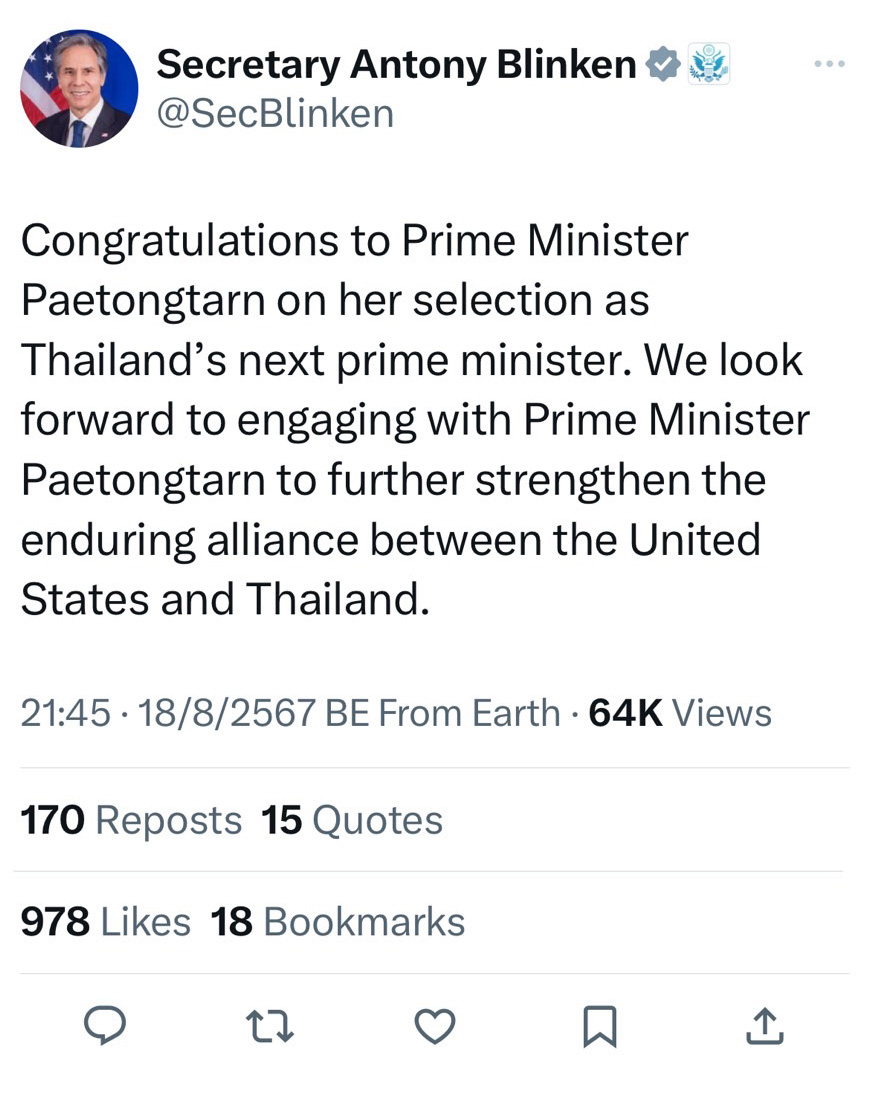
Task: Click the congratulations tweet body text
Action: tap(415, 420)
